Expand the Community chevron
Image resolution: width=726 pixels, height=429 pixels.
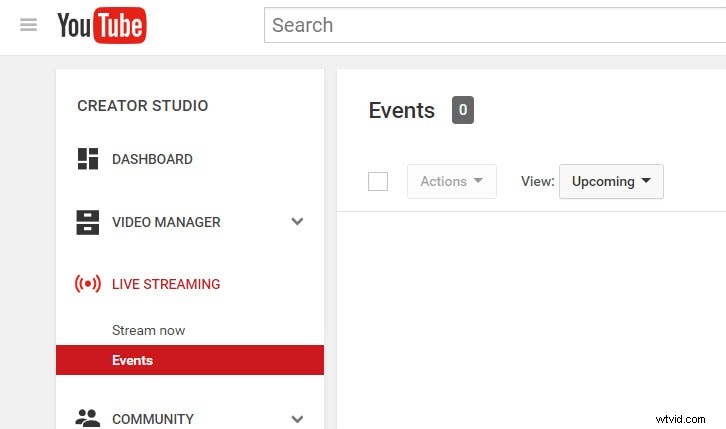pos(297,419)
